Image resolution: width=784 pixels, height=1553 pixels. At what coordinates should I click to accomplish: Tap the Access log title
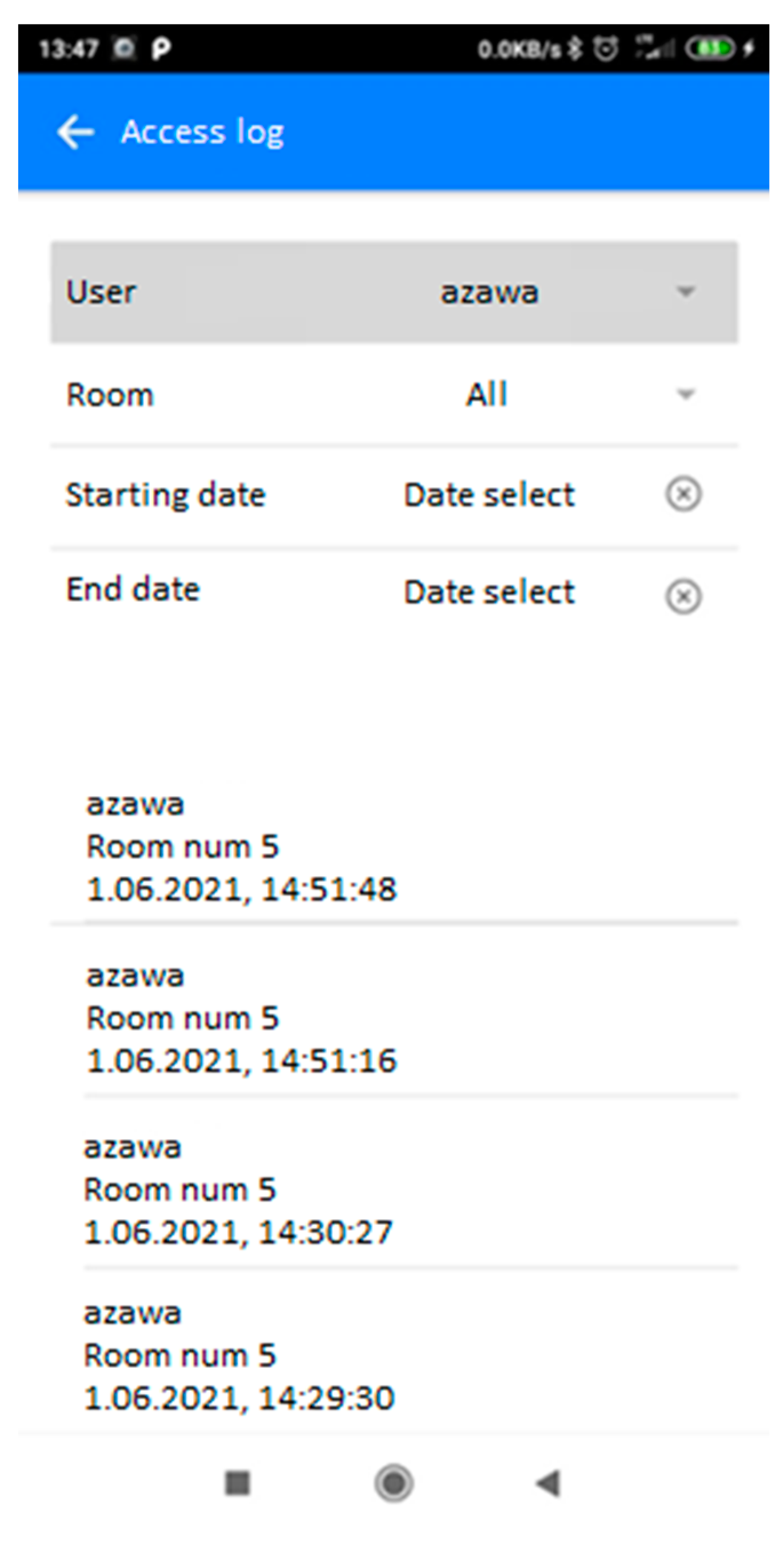click(x=202, y=131)
